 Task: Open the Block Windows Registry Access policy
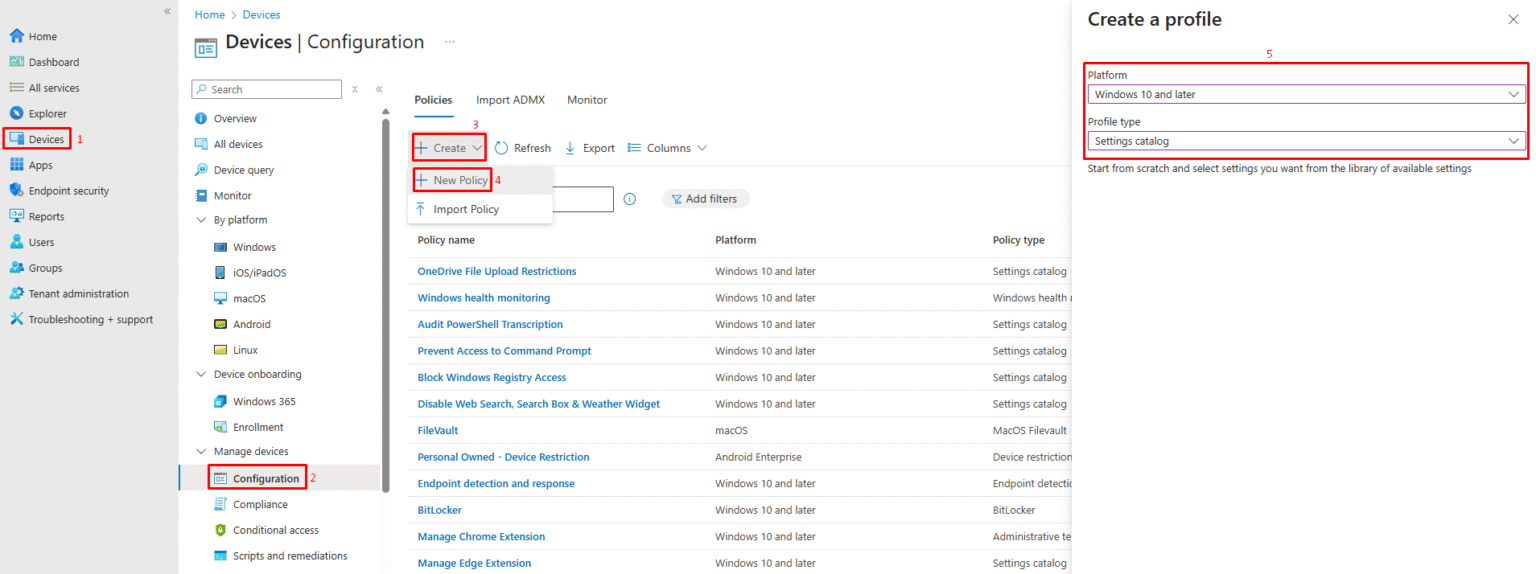tap(492, 377)
